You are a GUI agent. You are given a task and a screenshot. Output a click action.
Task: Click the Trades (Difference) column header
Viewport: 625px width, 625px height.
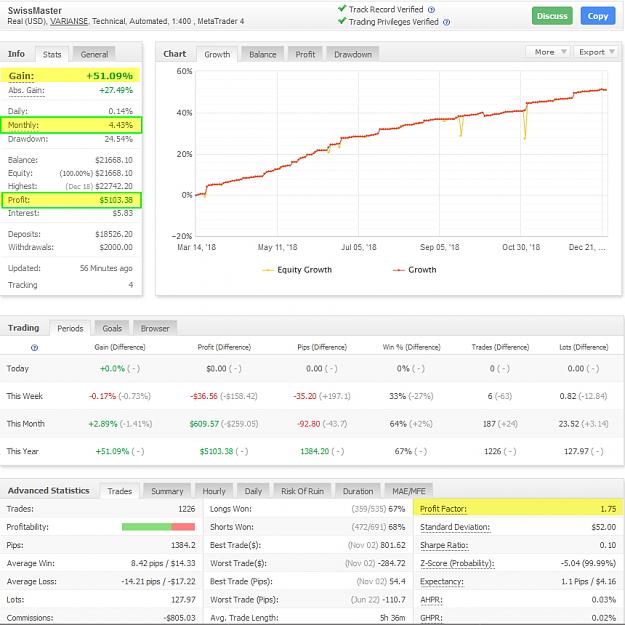[500, 347]
